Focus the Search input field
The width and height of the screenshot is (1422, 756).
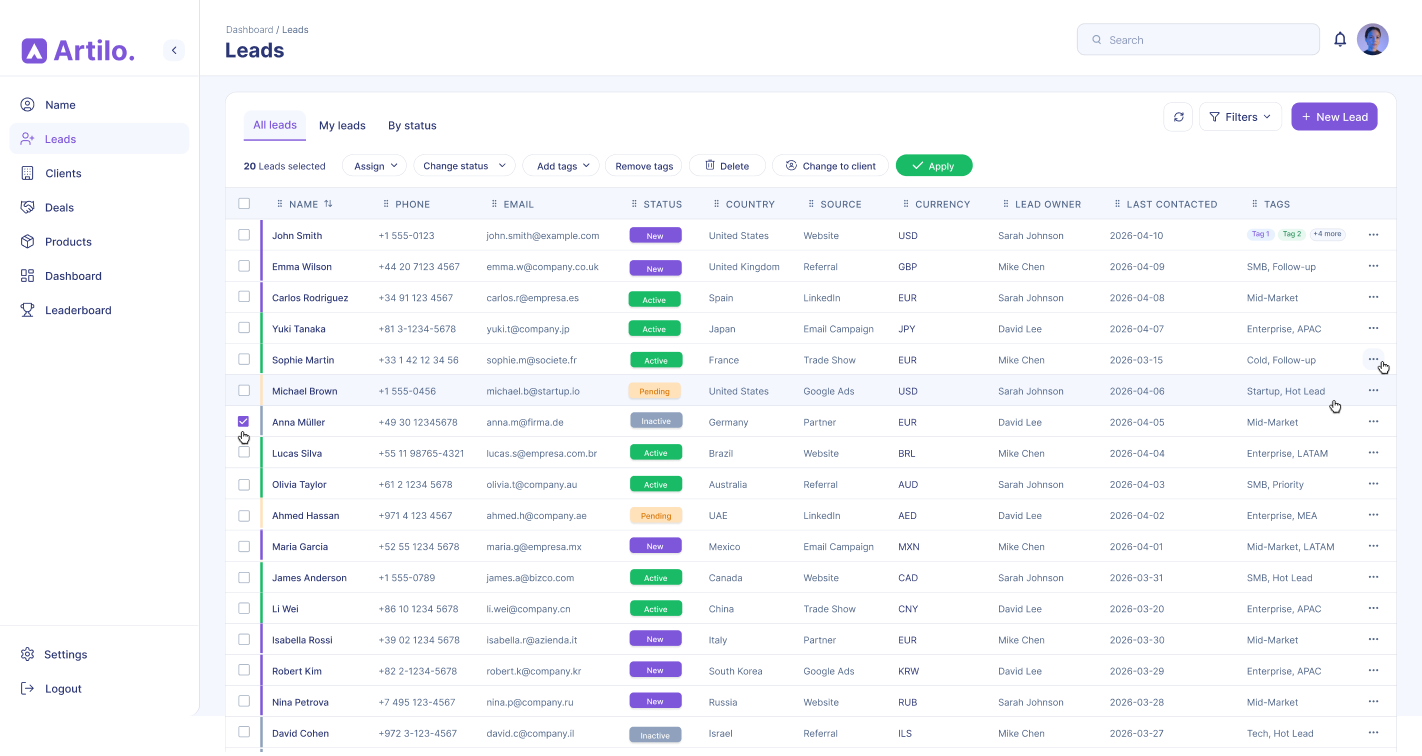point(1198,40)
